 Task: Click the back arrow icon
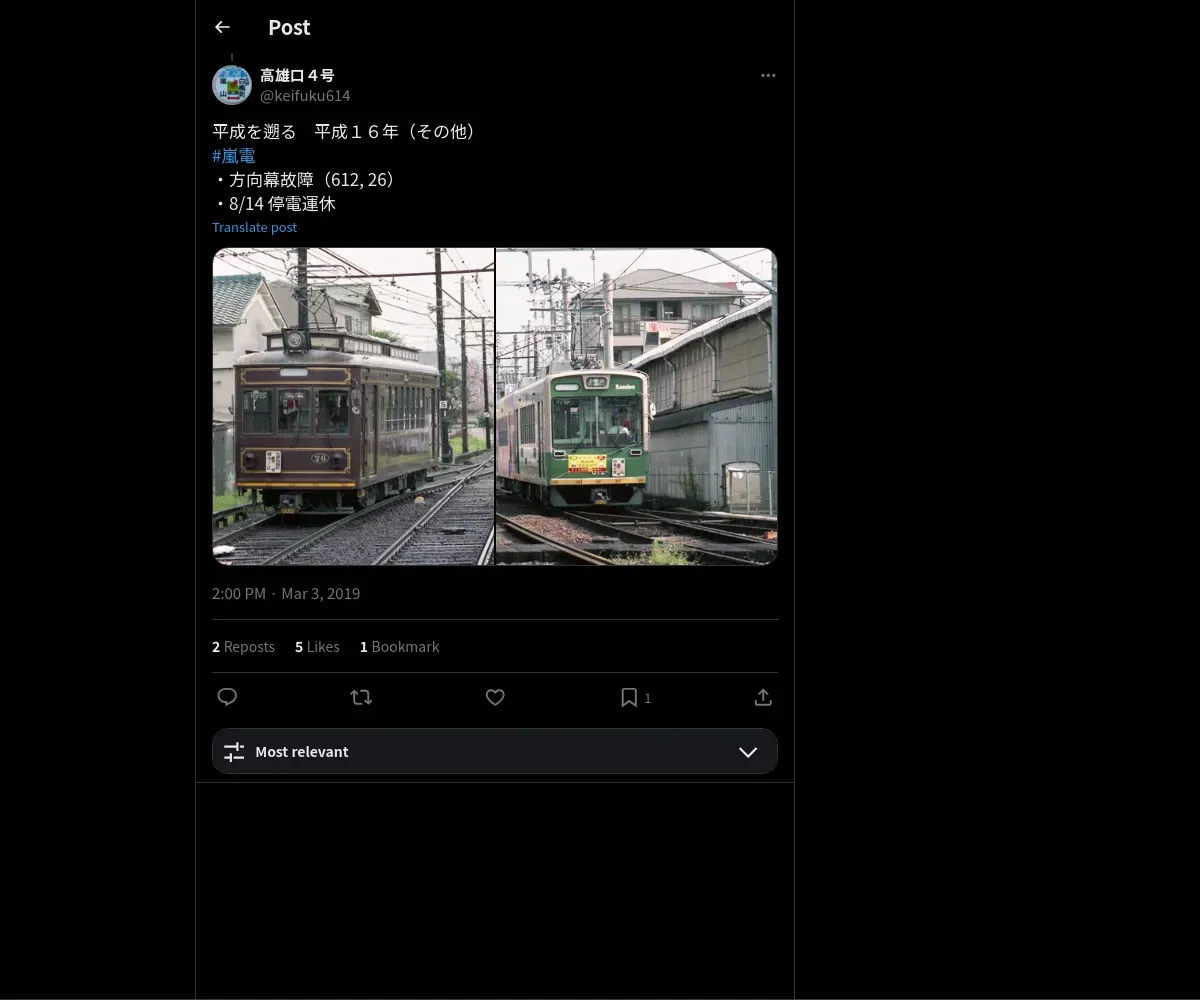pyautogui.click(x=222, y=28)
